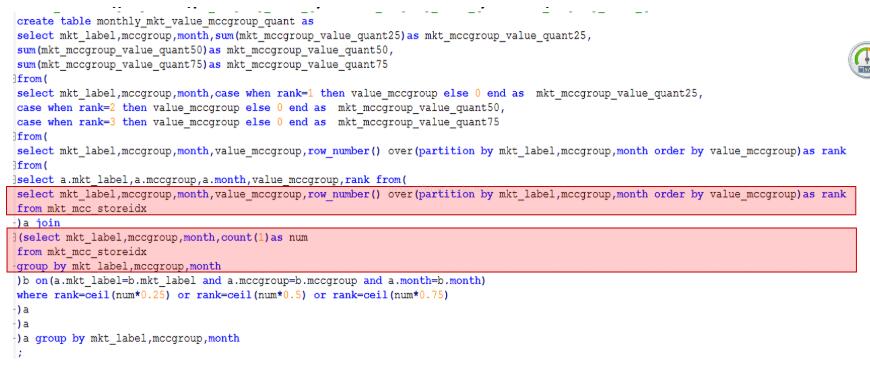Click ')a group by mkt_label,mccgroup,month' final line

coord(128,338)
